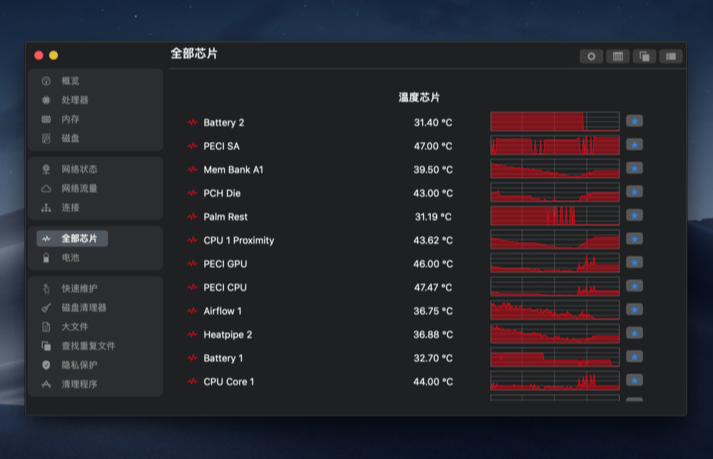Click the rightmost sidebar layout toolbar icon
Image resolution: width=713 pixels, height=459 pixels.
coord(672,56)
